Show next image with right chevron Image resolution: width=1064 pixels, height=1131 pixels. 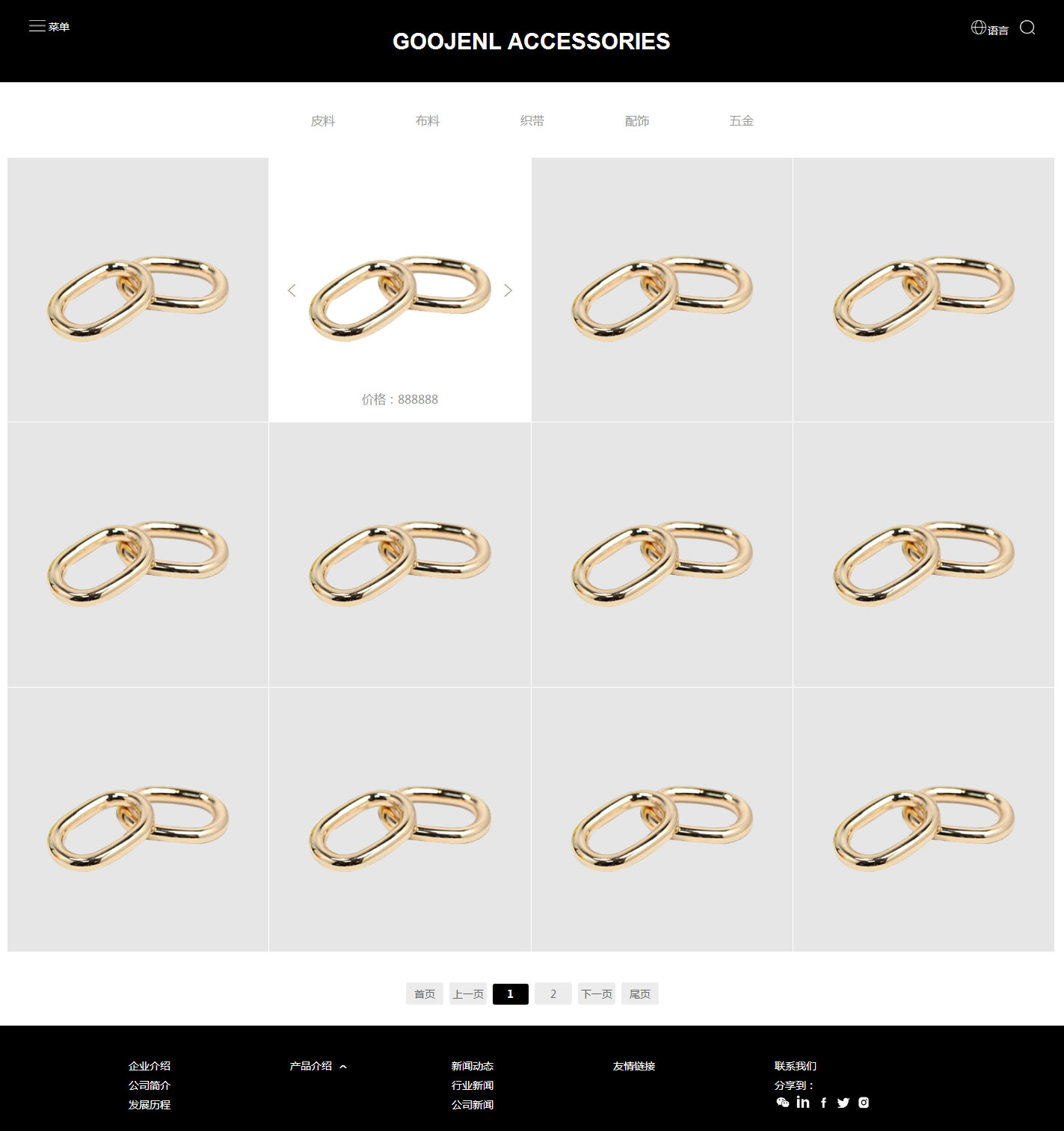[508, 290]
